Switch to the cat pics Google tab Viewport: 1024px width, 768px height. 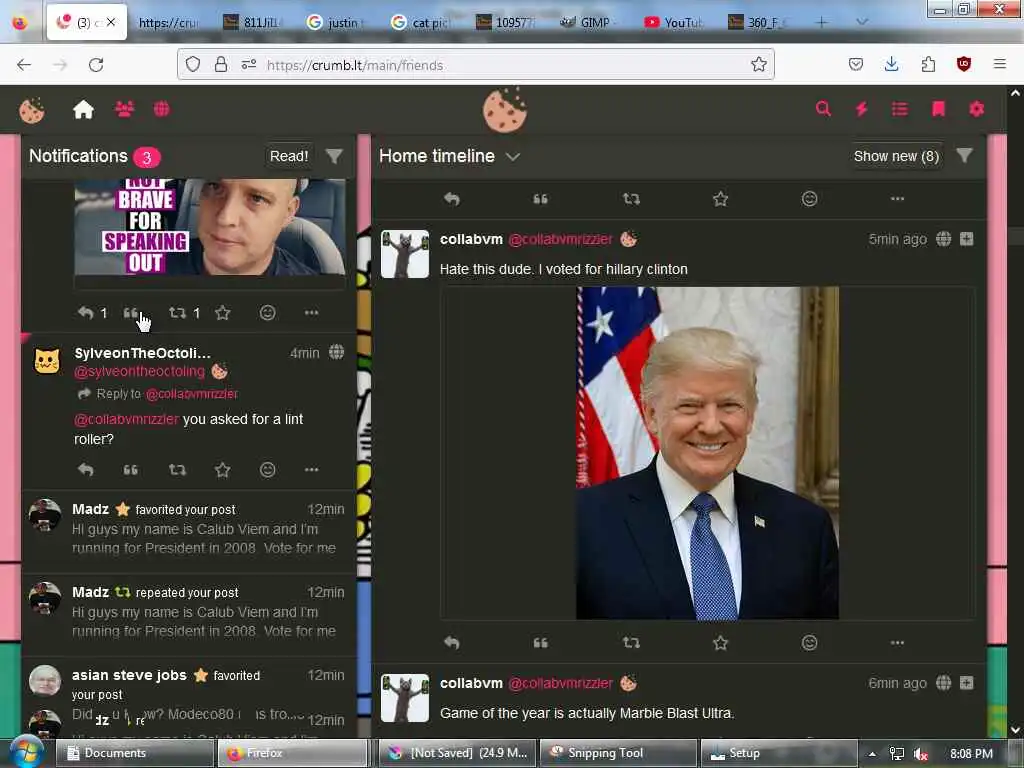tap(421, 23)
